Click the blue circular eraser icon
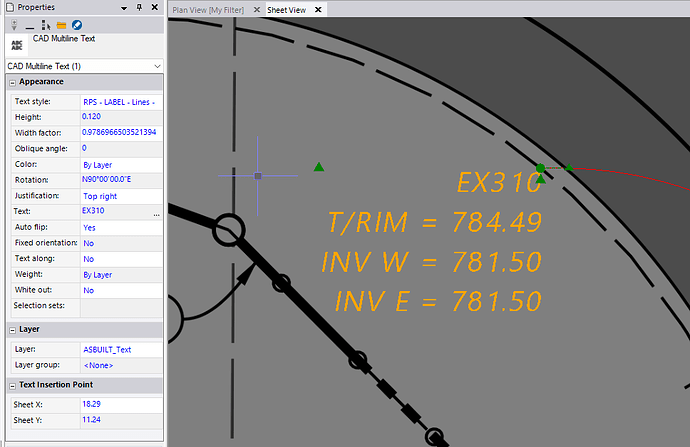The width and height of the screenshot is (690, 447). pyautogui.click(x=77, y=25)
